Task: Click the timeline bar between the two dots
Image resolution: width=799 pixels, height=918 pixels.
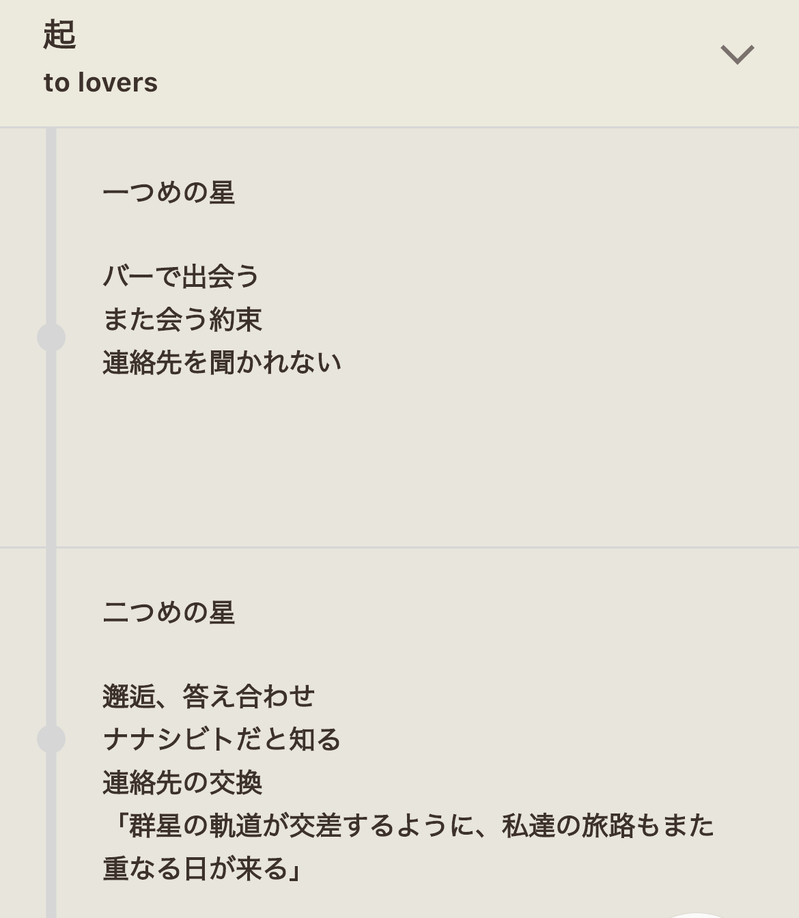Action: 51,540
